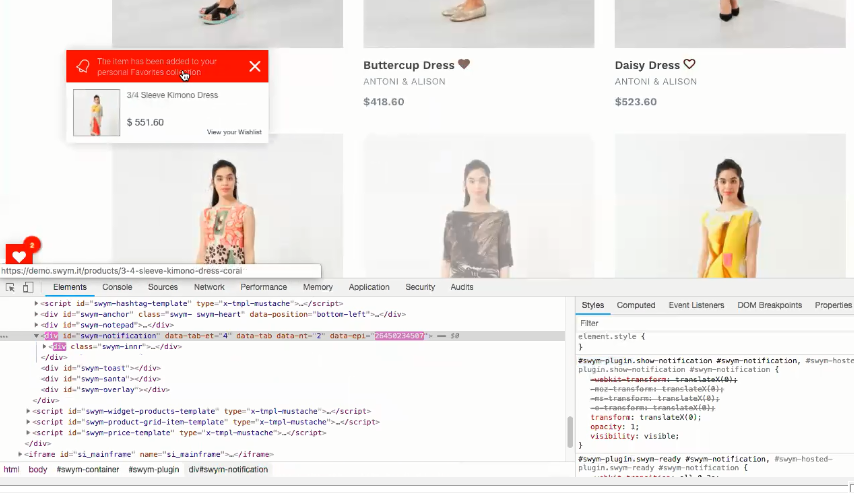Open the yellow dress product image
854x493 pixels.
tap(730, 206)
